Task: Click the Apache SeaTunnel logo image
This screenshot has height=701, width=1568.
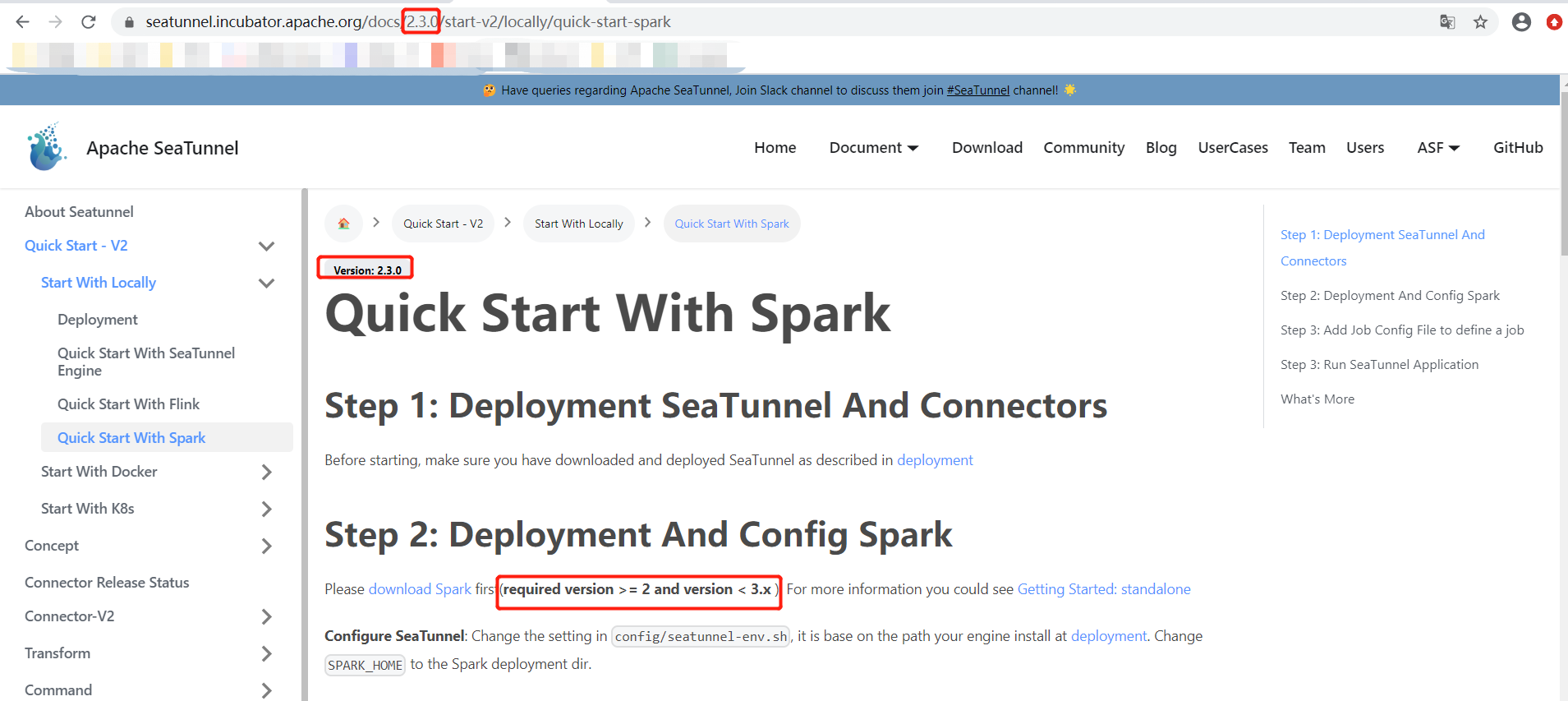Action: 46,147
